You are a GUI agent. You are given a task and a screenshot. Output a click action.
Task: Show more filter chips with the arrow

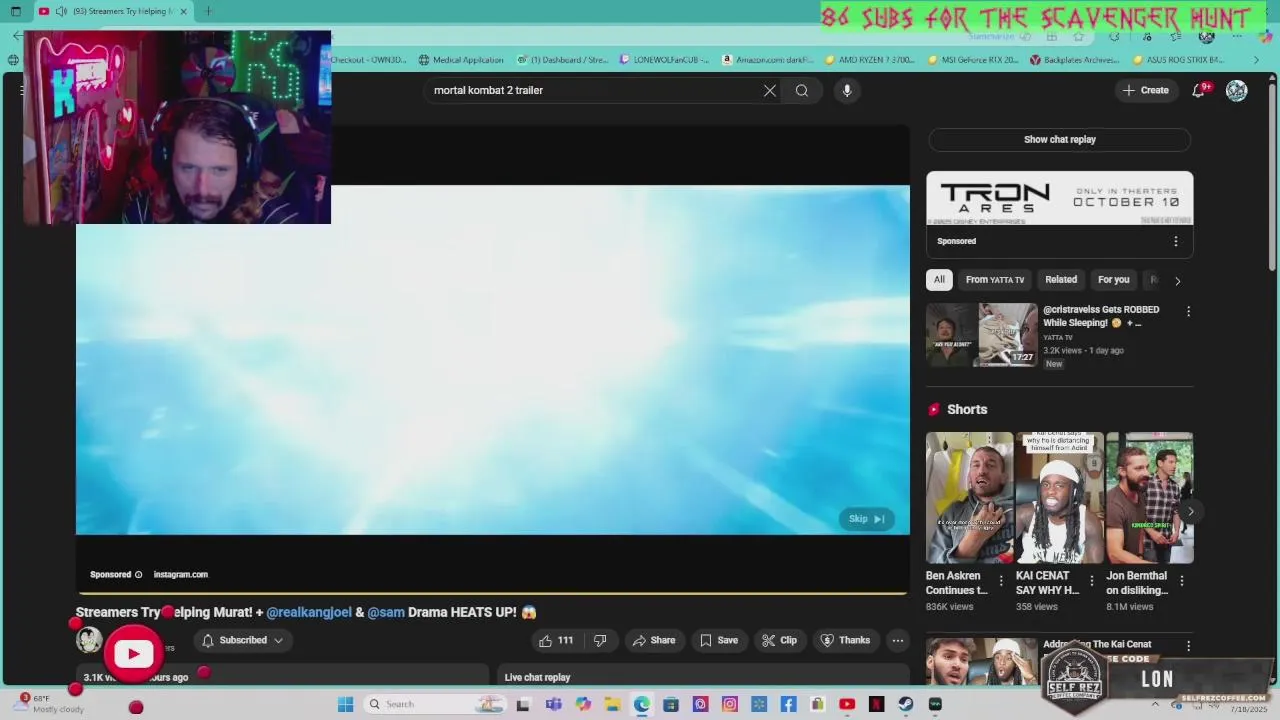1177,281
